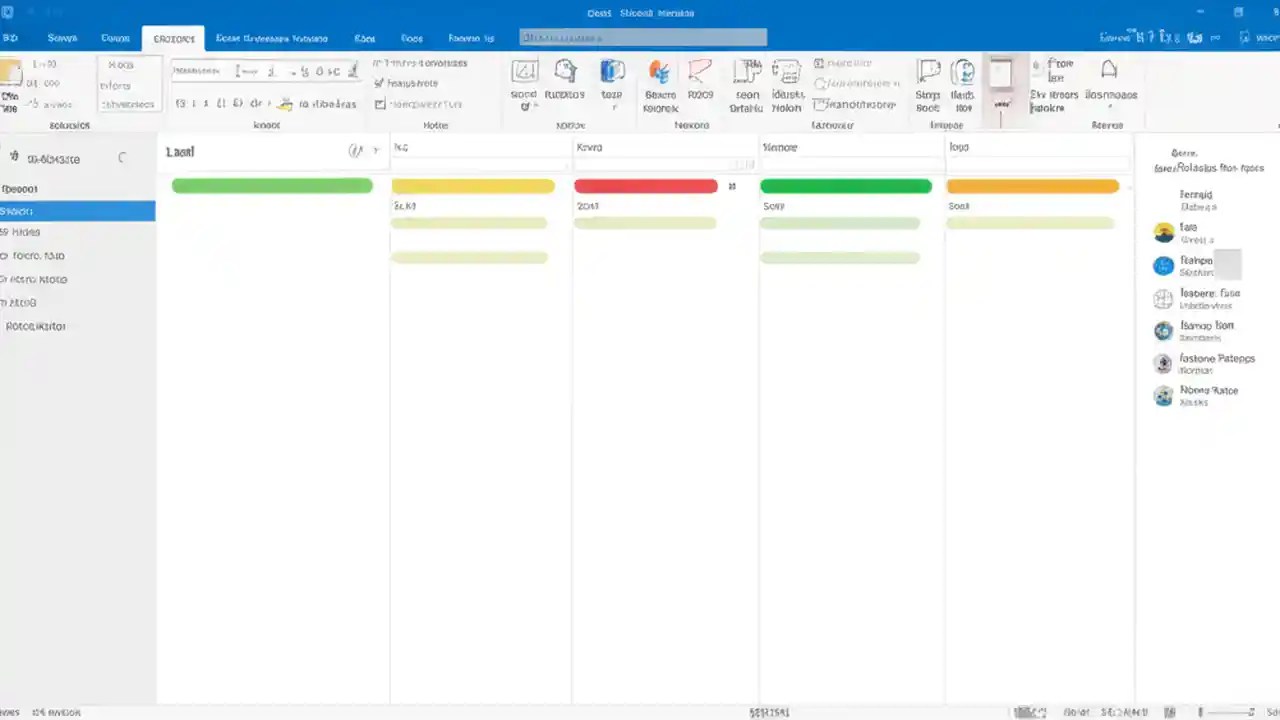Screen dimensions: 1280x720
Task: Click the blue notebook icon in the ribbon
Action: 612,75
